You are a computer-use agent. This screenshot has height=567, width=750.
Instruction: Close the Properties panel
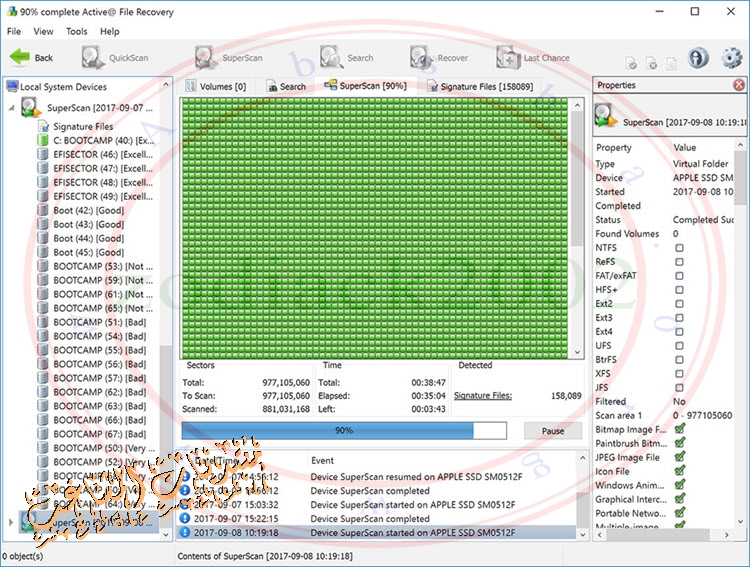(x=739, y=85)
